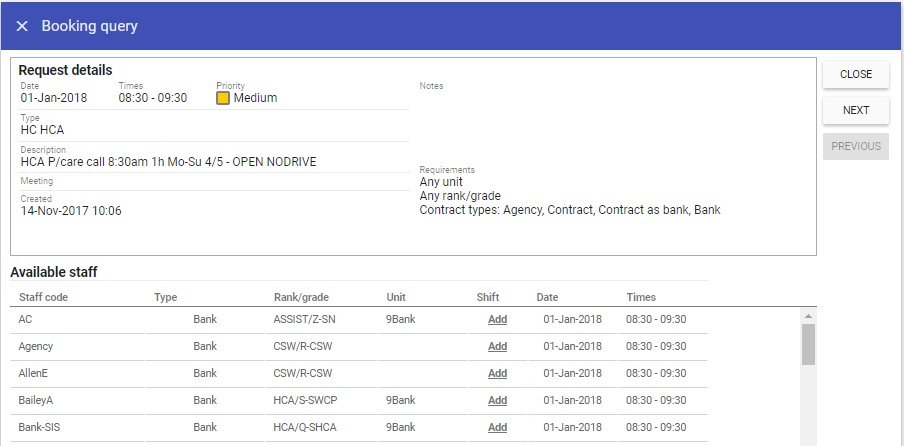
Task: Sort by Rank/grade column header
Action: click(x=301, y=297)
